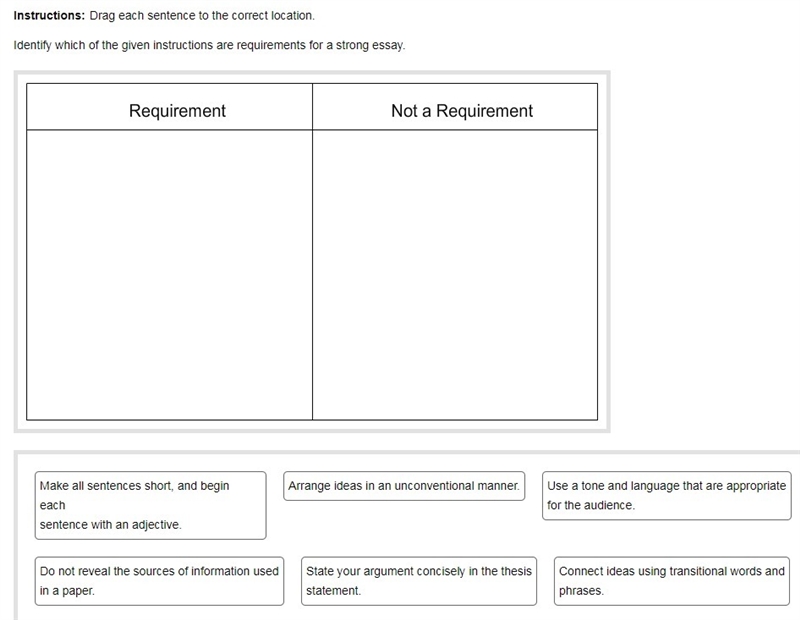Viewport: 800px width, 620px height.
Task: Select the card mentioning the thesis statement
Action: tap(419, 581)
